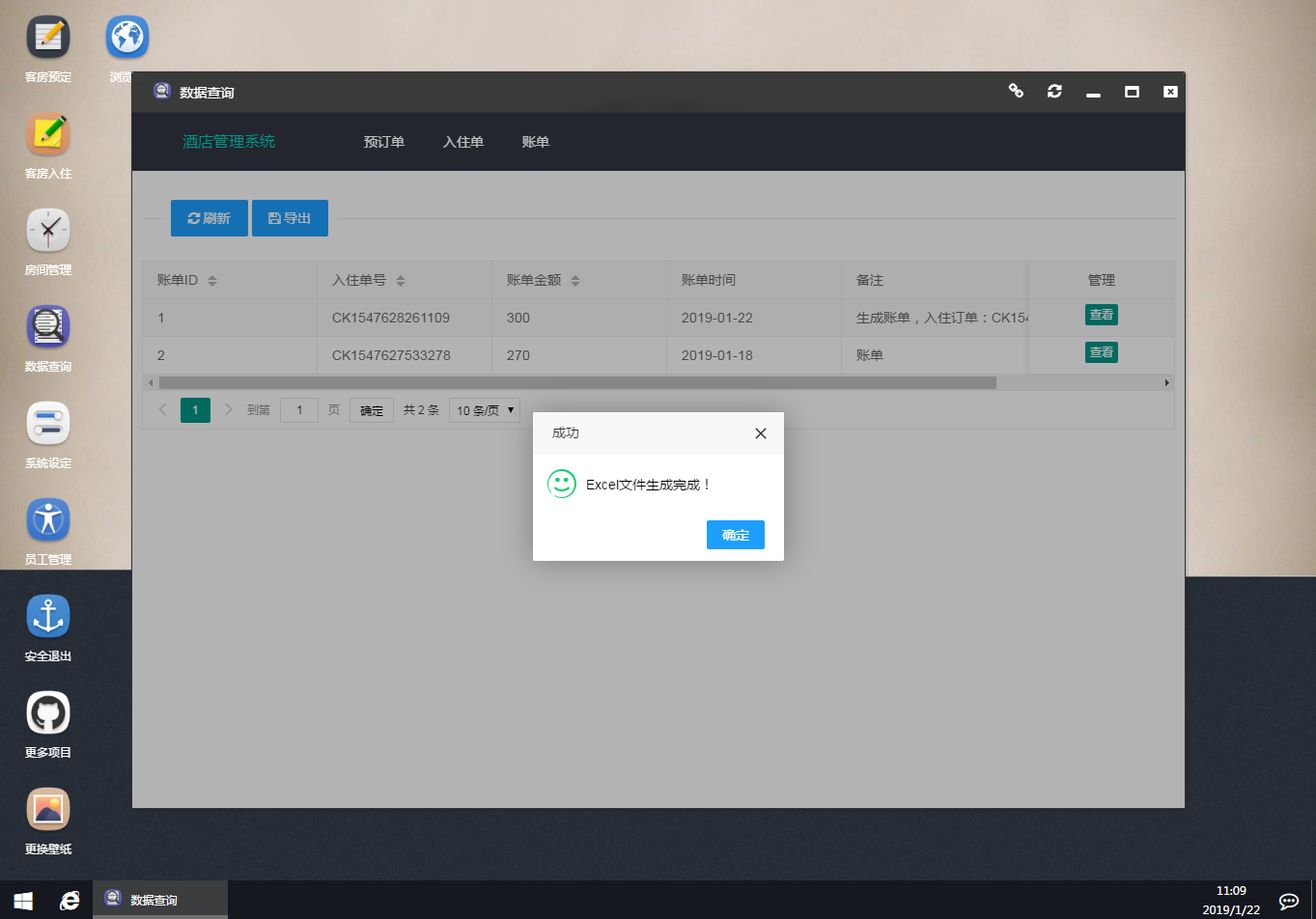Switch to the 入住单 tab
This screenshot has width=1316, height=919.
coord(463,142)
